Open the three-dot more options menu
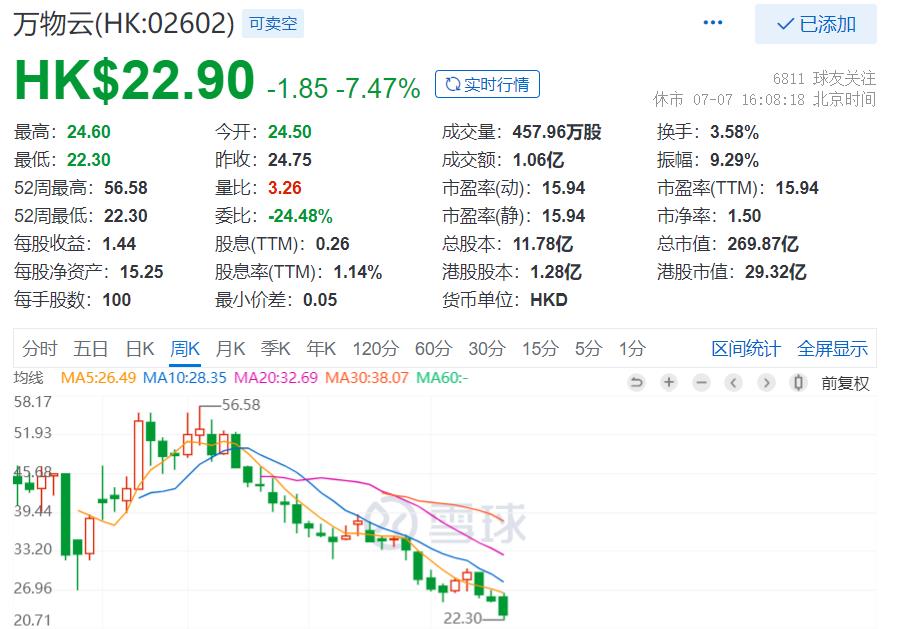 pos(712,23)
